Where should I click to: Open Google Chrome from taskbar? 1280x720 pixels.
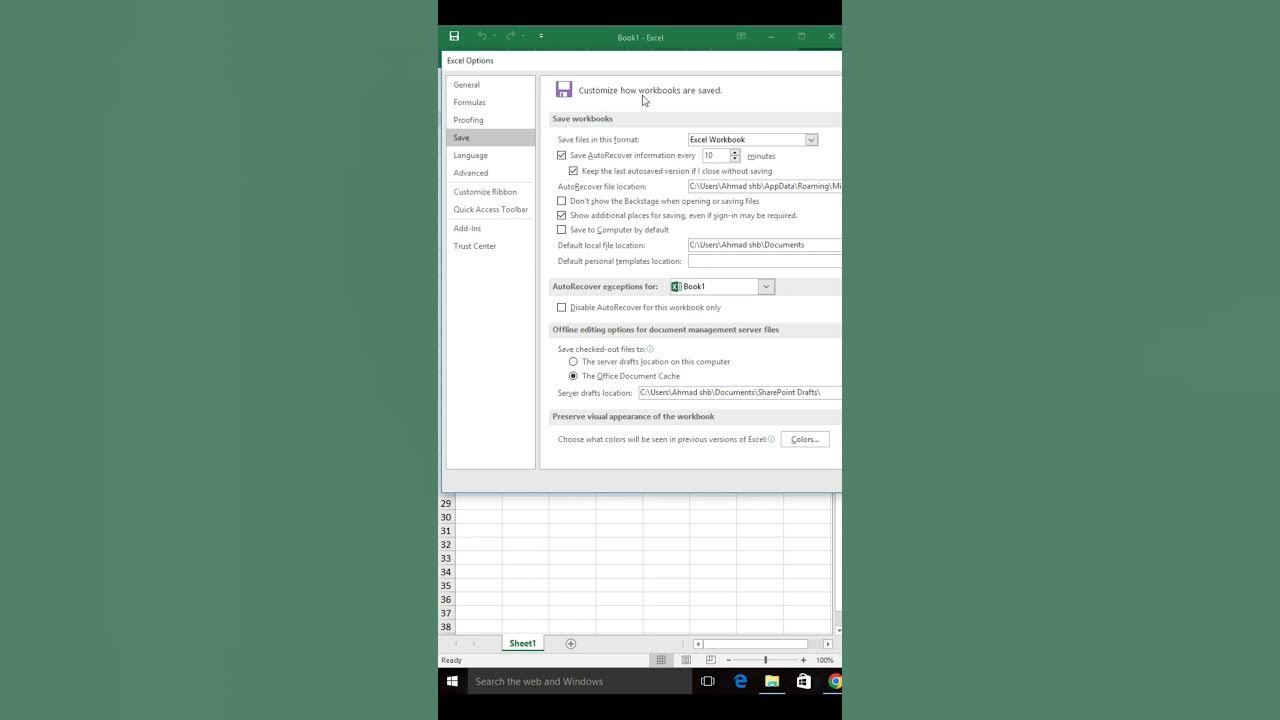coord(834,682)
